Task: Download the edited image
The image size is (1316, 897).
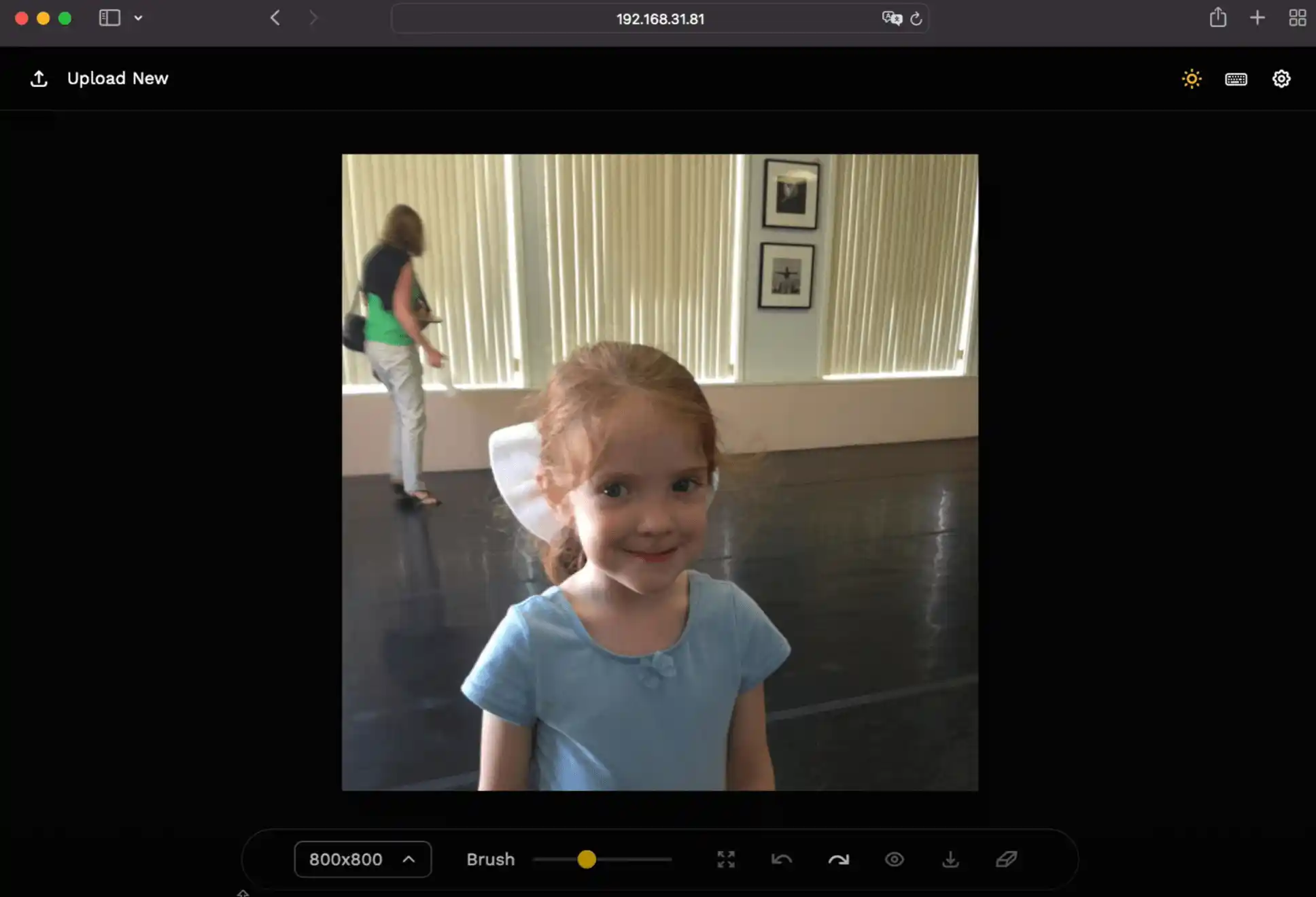Action: (x=950, y=859)
